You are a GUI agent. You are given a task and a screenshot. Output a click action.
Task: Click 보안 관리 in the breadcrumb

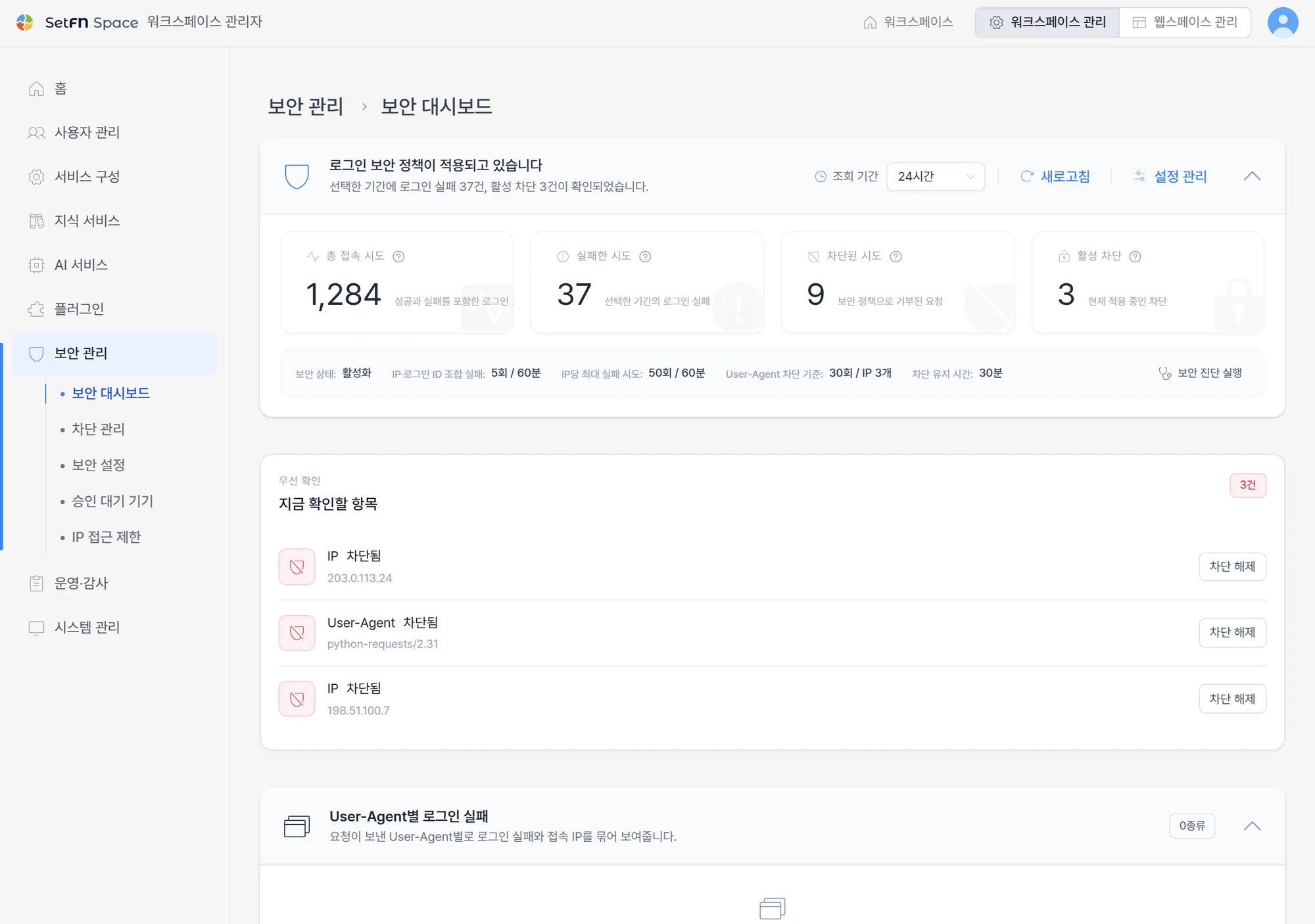[x=306, y=106]
